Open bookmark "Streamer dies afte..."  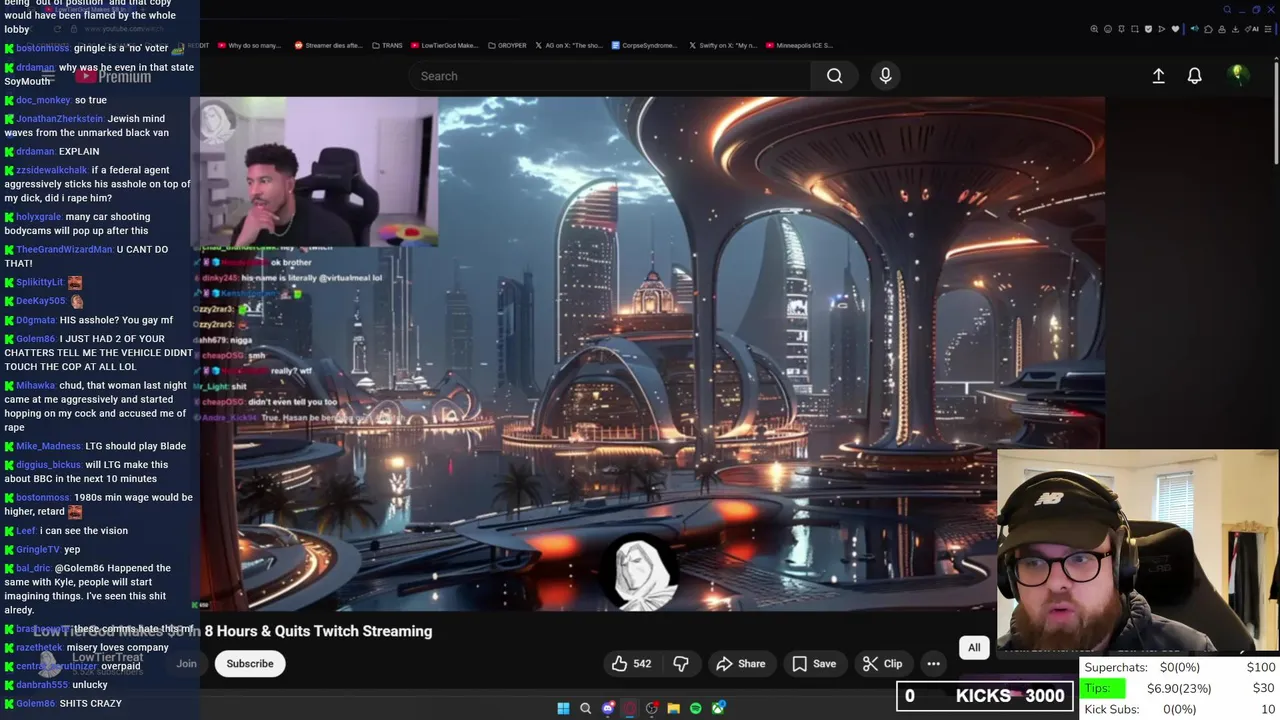coord(329,45)
